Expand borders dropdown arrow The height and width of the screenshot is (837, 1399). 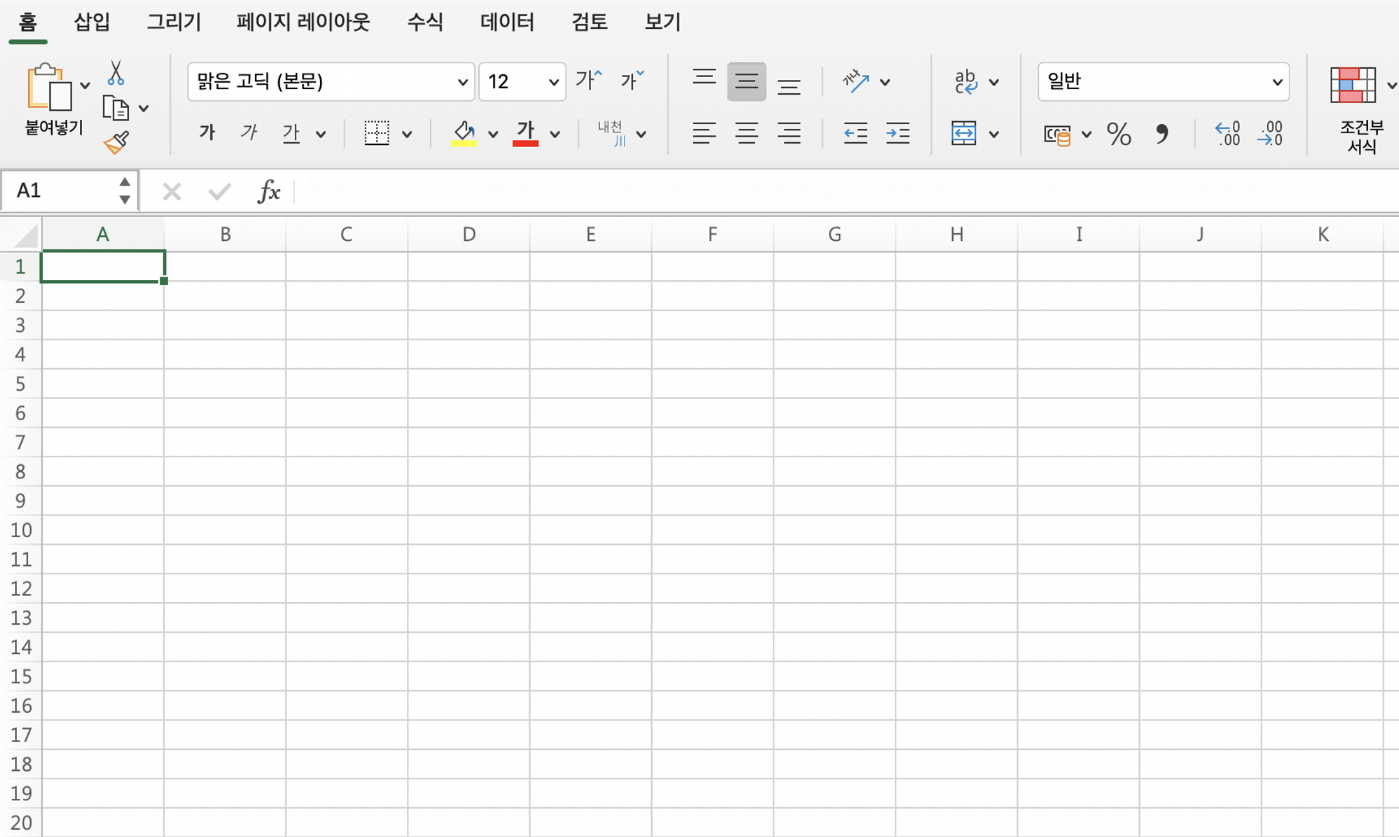coord(407,134)
